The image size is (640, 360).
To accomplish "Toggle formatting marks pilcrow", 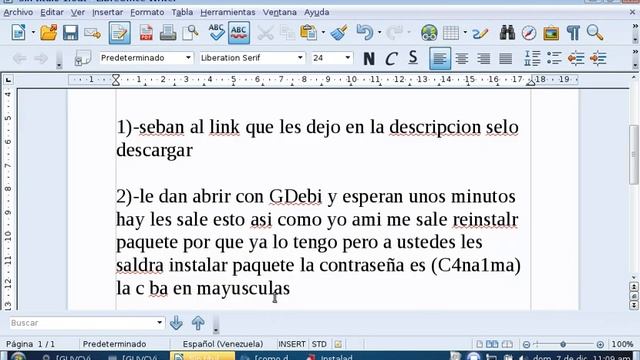I will pyautogui.click(x=573, y=33).
